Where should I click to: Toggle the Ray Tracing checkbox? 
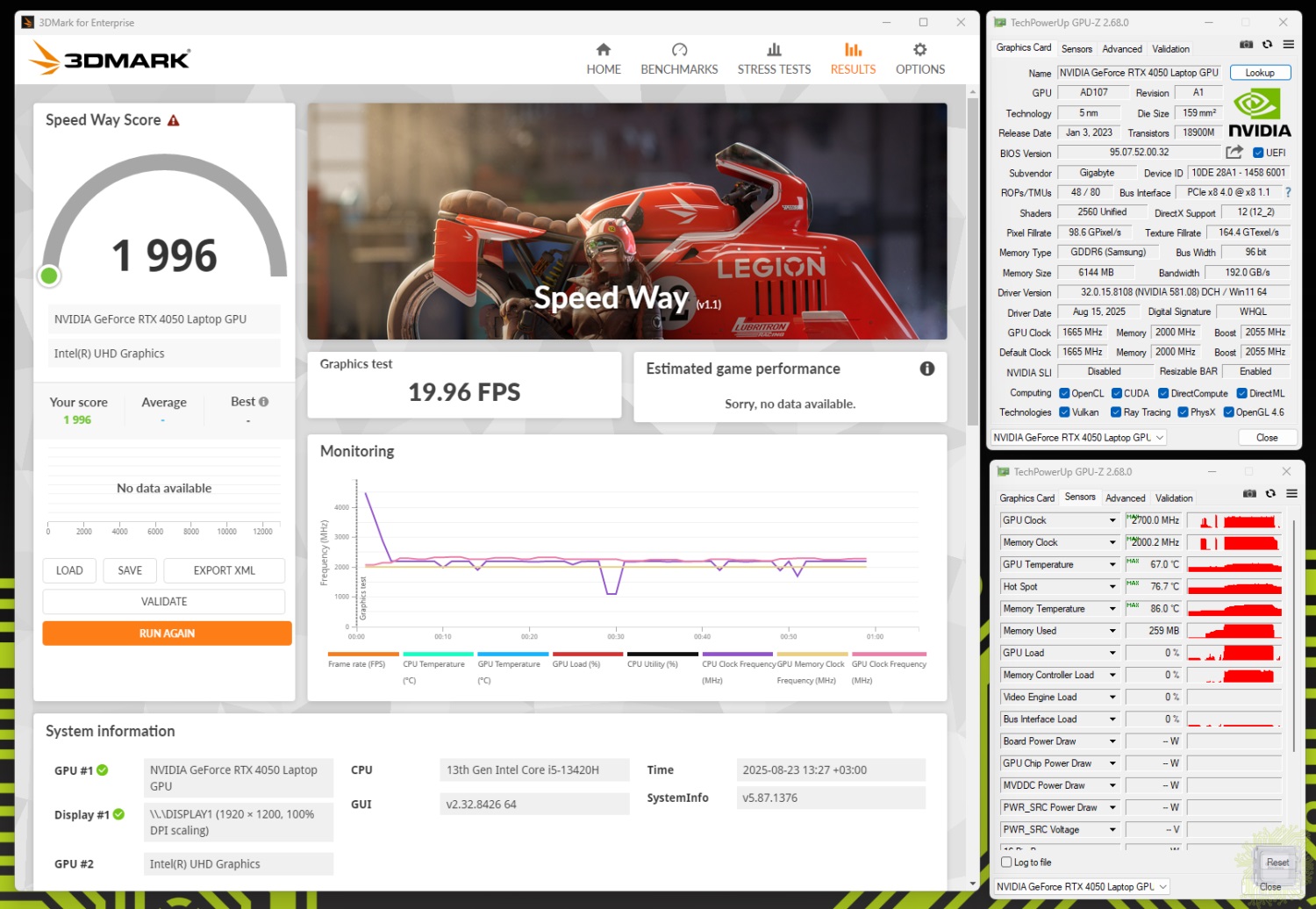pos(1116,412)
